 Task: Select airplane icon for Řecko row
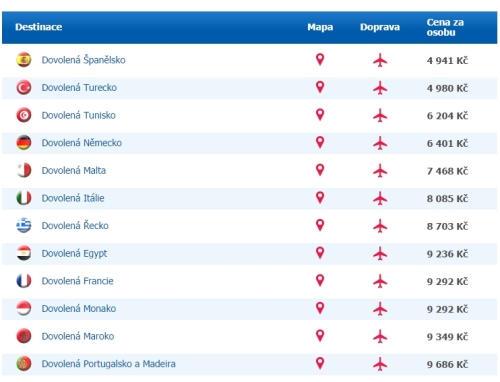(380, 226)
